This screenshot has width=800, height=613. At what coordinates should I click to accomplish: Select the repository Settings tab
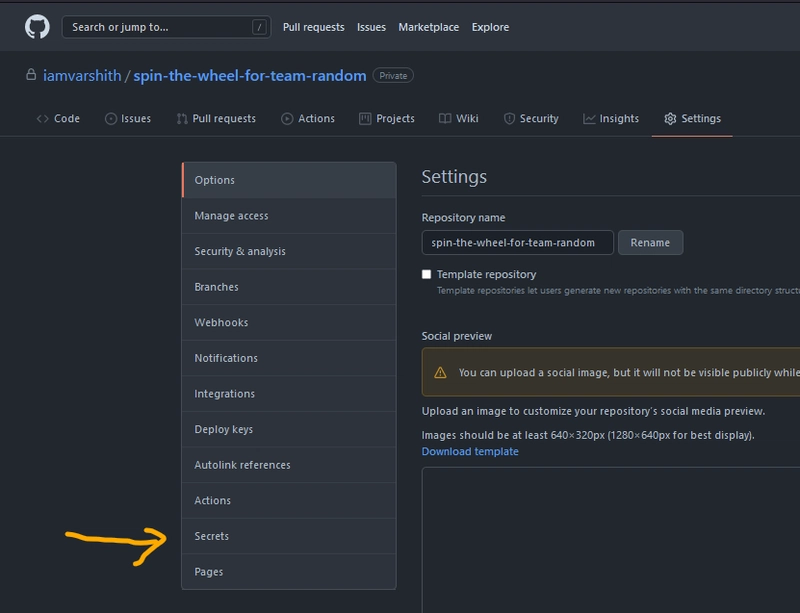pos(692,119)
